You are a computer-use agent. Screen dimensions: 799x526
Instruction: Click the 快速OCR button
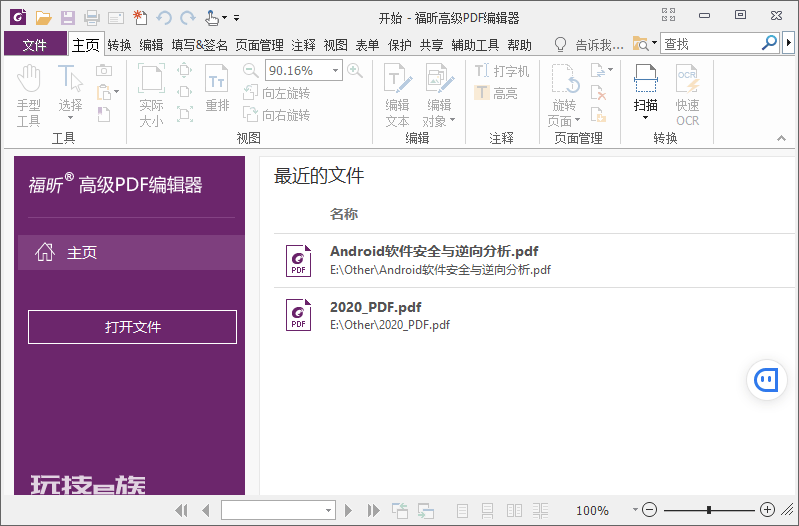pyautogui.click(x=687, y=95)
